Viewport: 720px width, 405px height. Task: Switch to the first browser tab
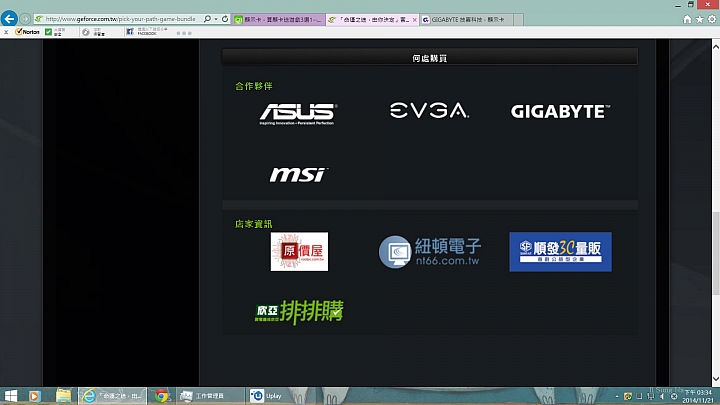(x=278, y=20)
